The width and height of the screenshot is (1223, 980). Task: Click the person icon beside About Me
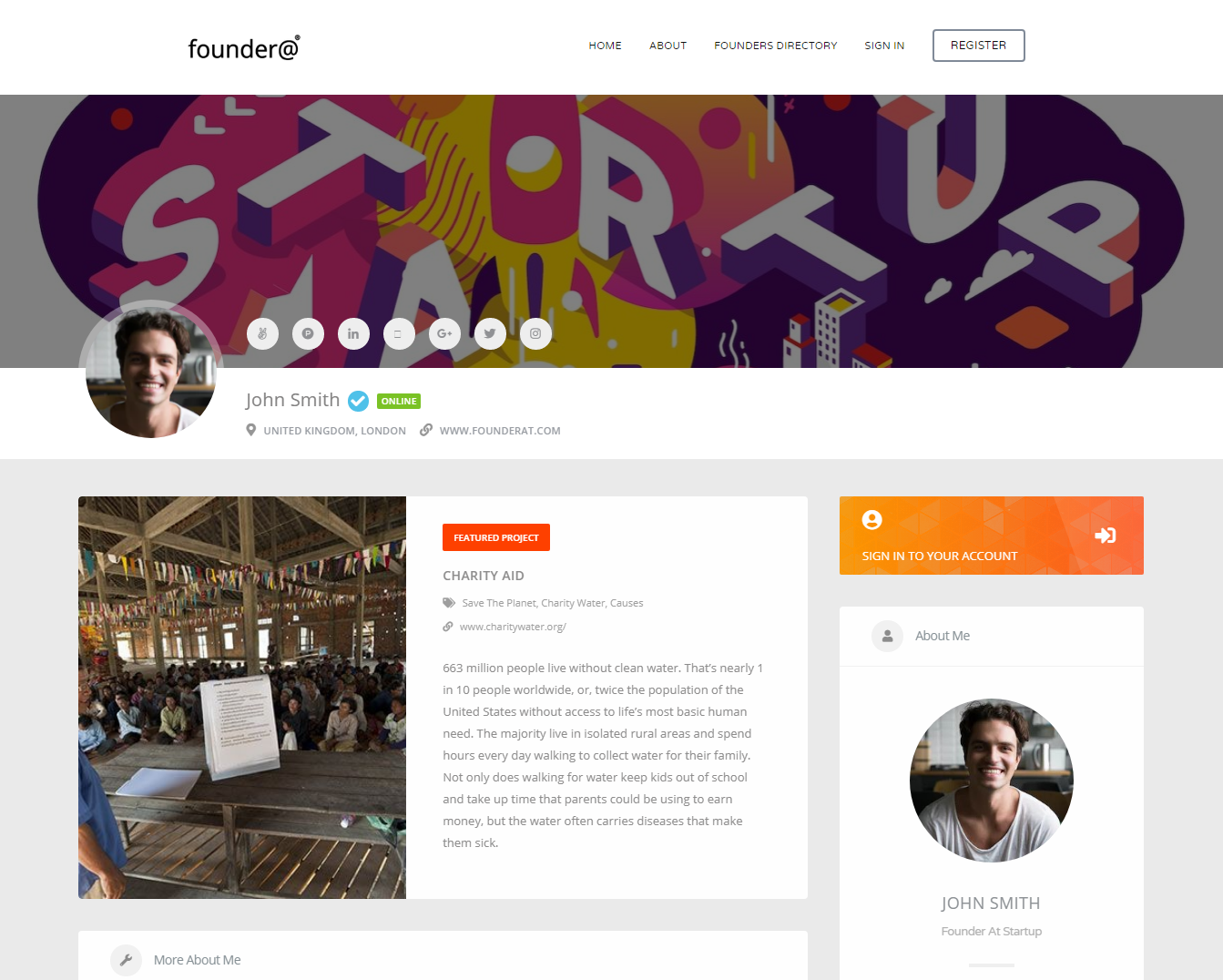point(887,636)
